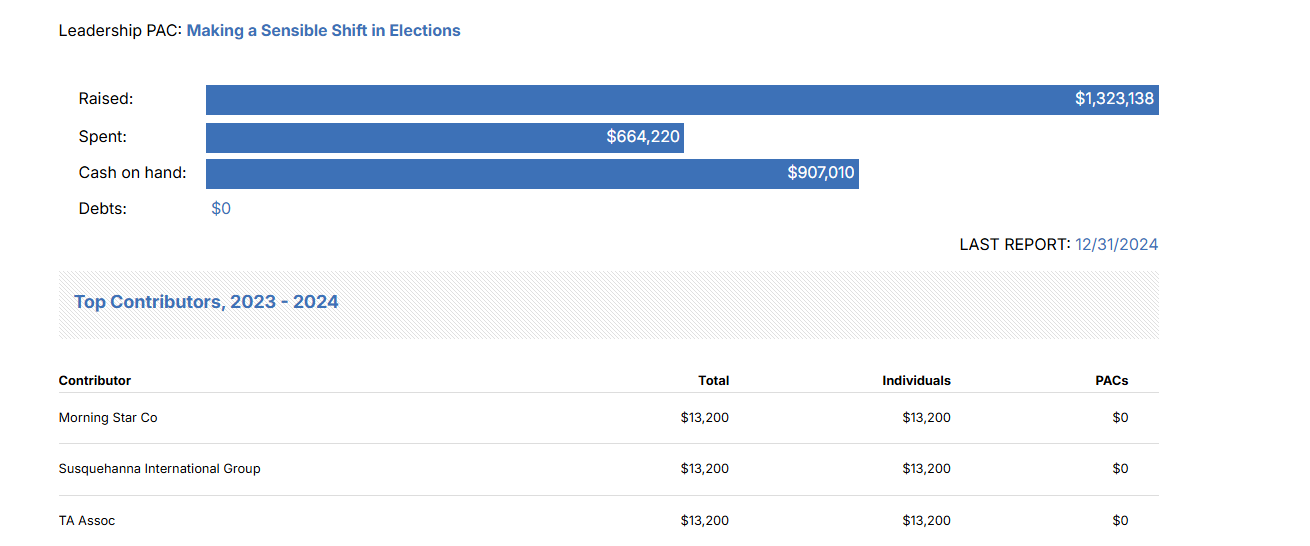The height and width of the screenshot is (546, 1310).
Task: Click the "LAST REPORT:" label text
Action: pyautogui.click(x=1014, y=245)
